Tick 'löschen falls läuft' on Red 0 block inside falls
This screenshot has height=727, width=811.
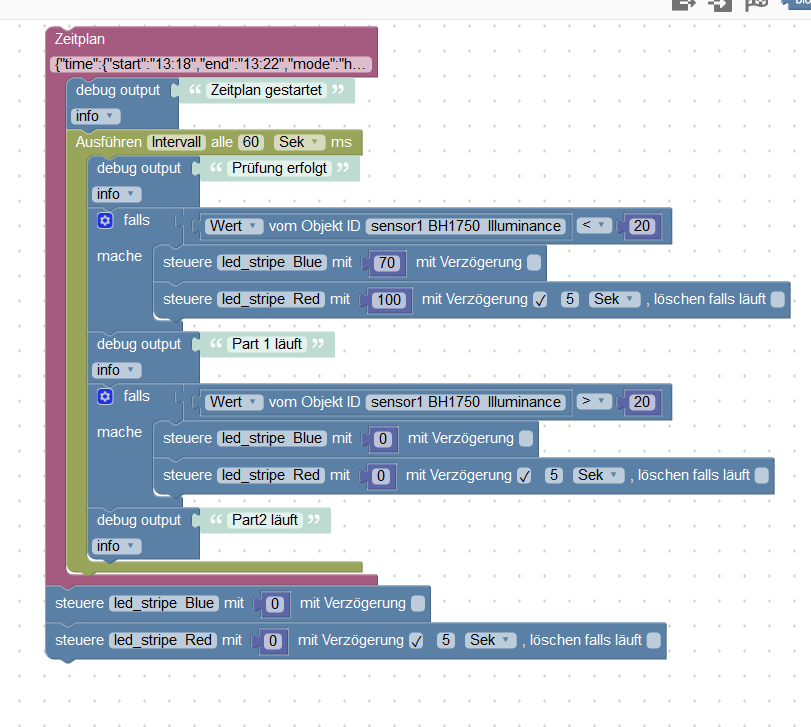[761, 476]
